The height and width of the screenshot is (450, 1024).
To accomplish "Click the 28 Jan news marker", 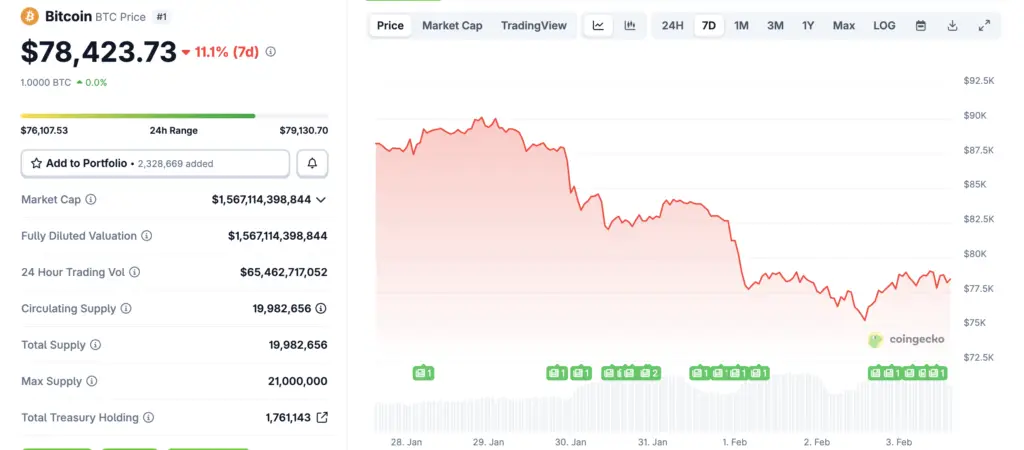I will [x=424, y=373].
